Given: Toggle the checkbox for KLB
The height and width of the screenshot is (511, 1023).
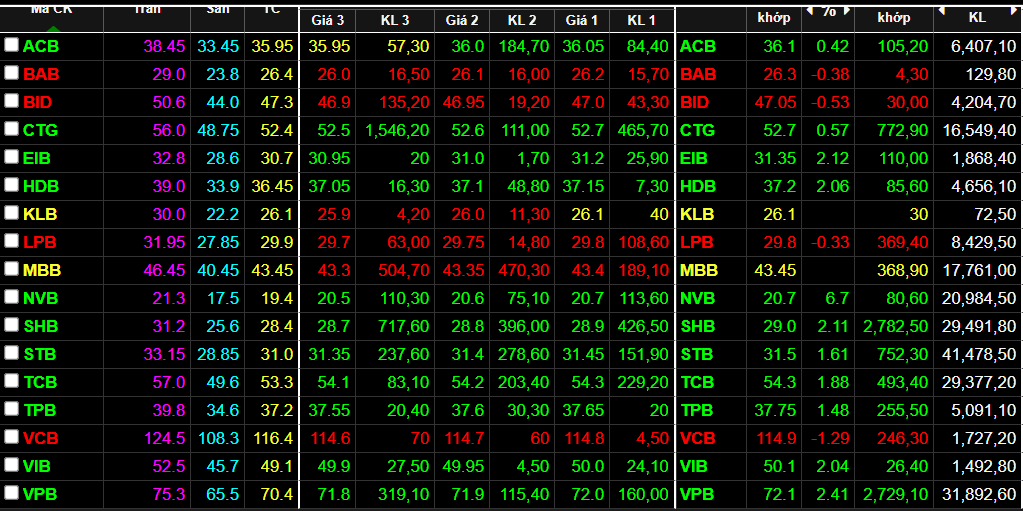Looking at the screenshot, I should pos(11,214).
